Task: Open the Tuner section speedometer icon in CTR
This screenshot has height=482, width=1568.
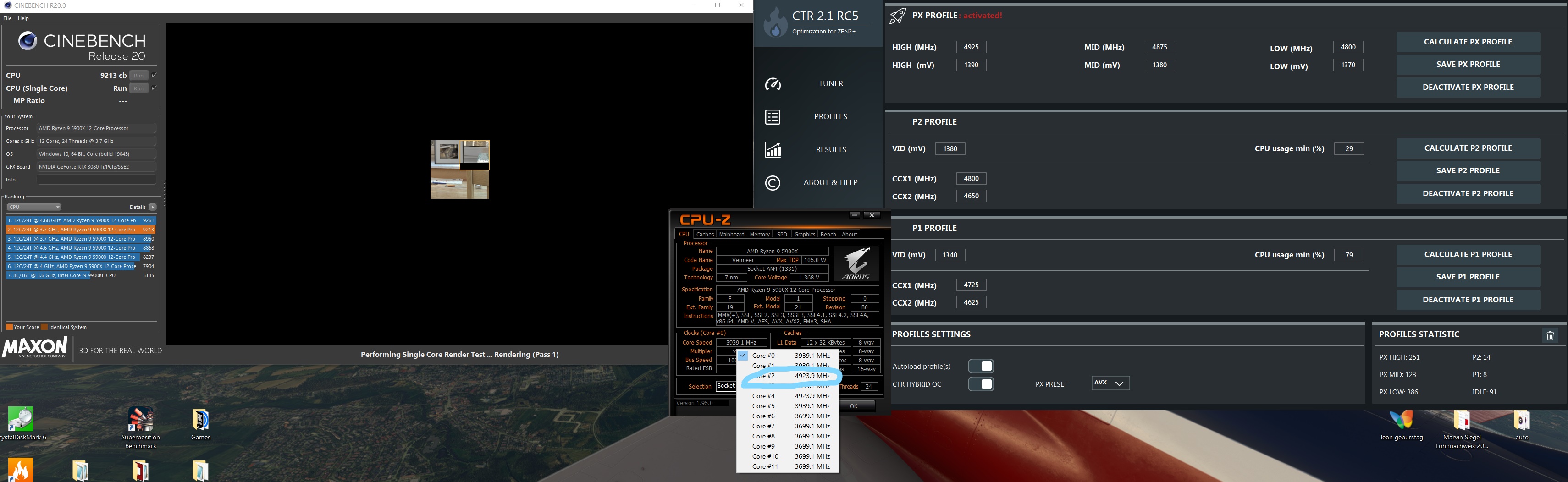Action: pyautogui.click(x=773, y=84)
